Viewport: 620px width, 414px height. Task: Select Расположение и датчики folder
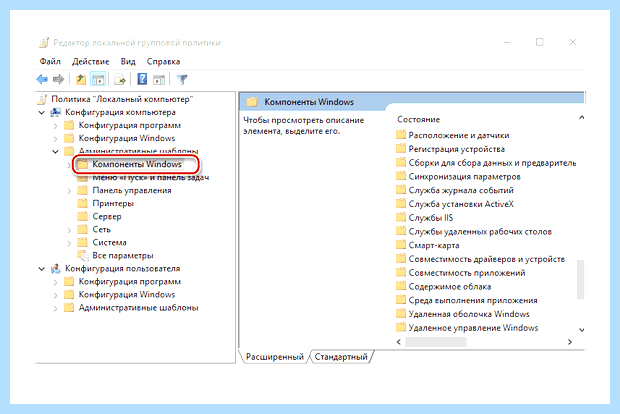pyautogui.click(x=459, y=135)
